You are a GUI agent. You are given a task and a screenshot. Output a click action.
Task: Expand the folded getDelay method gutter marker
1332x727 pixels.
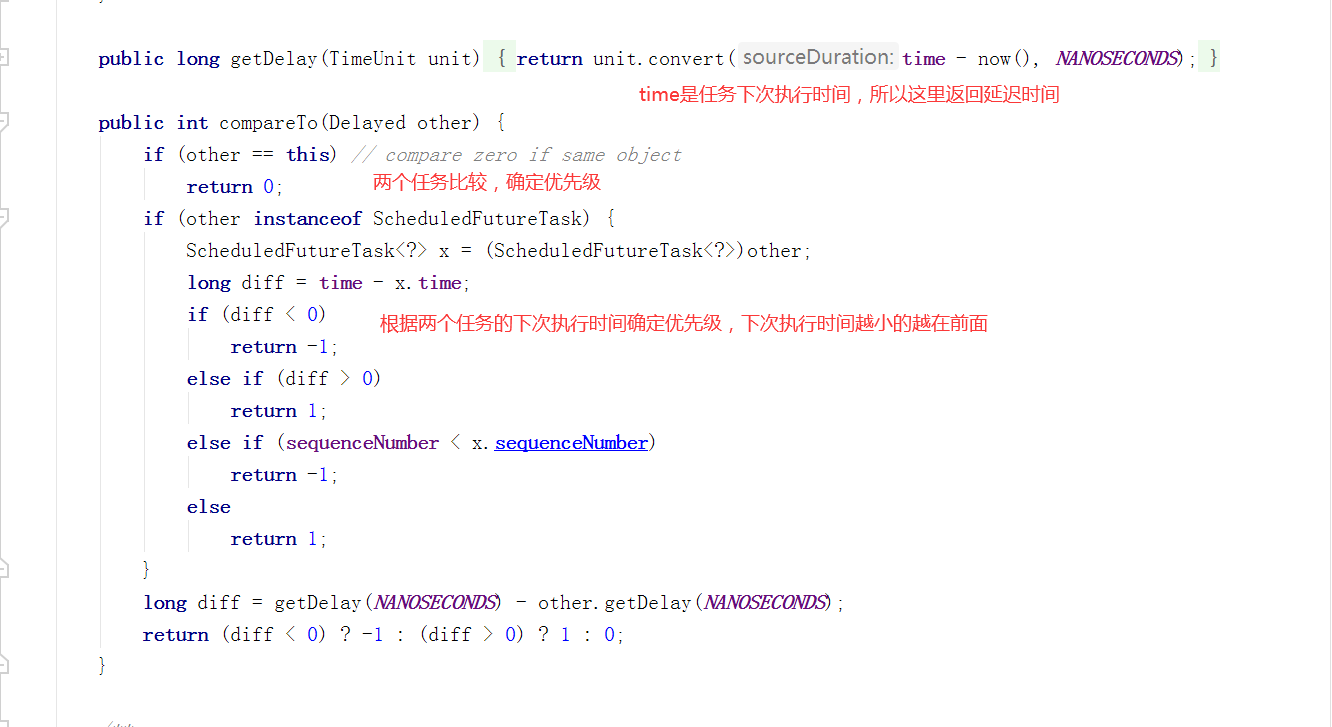pyautogui.click(x=3, y=58)
